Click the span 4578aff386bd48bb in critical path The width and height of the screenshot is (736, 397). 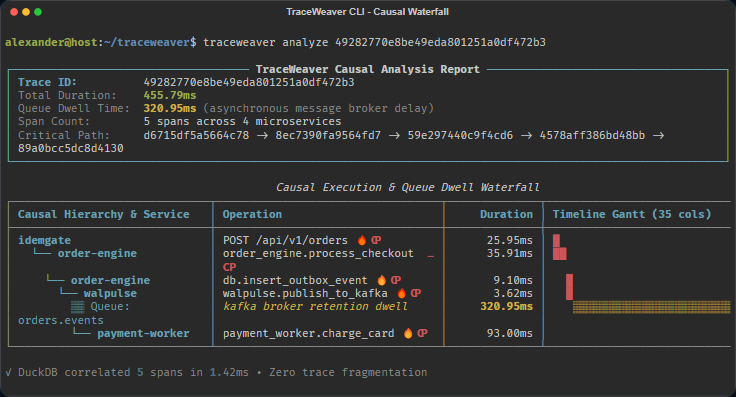pos(592,135)
